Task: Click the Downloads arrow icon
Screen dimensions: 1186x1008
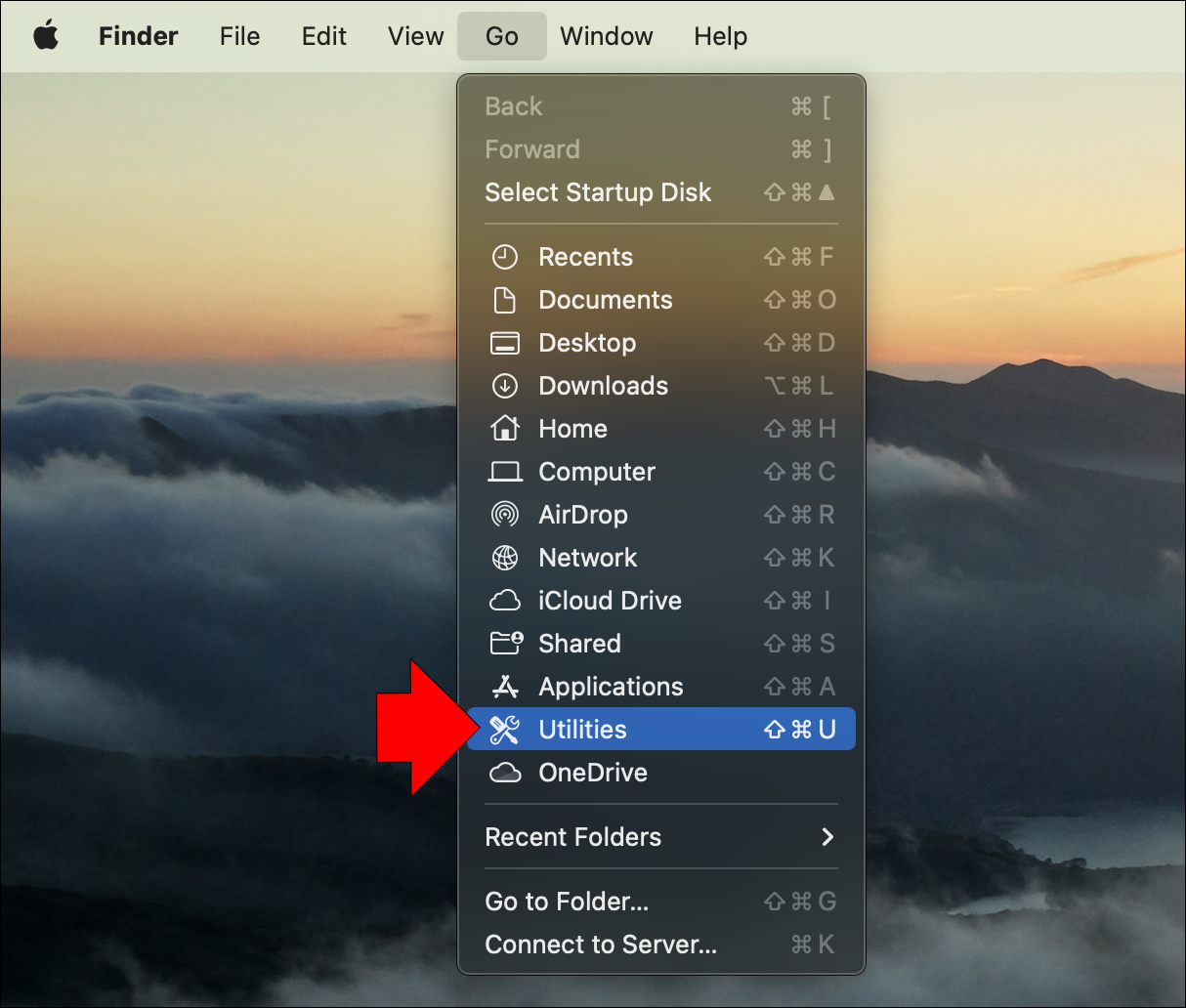Action: pyautogui.click(x=504, y=386)
